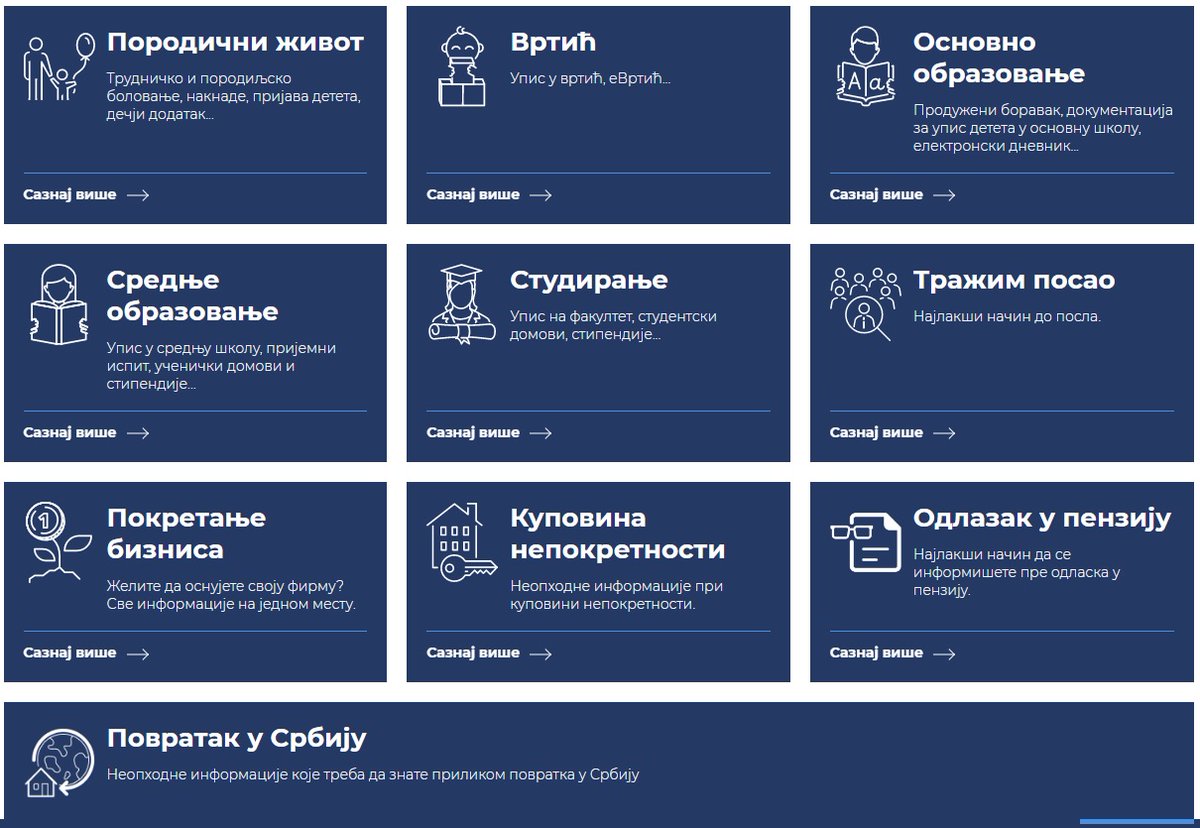1200x828 pixels.
Task: Click Сазнај више under Студирање
Action: 473,433
